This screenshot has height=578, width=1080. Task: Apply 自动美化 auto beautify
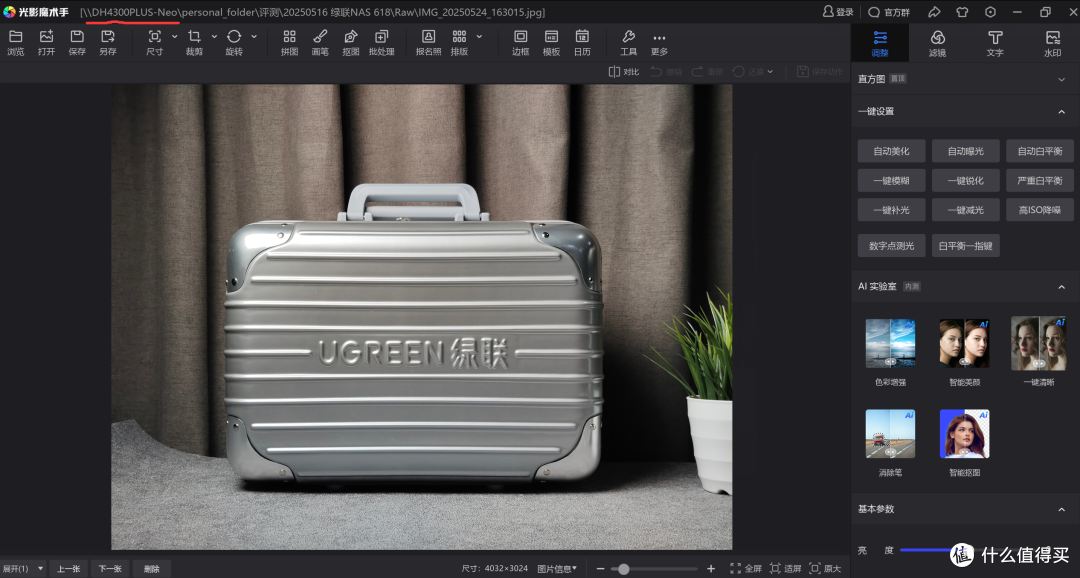(891, 151)
